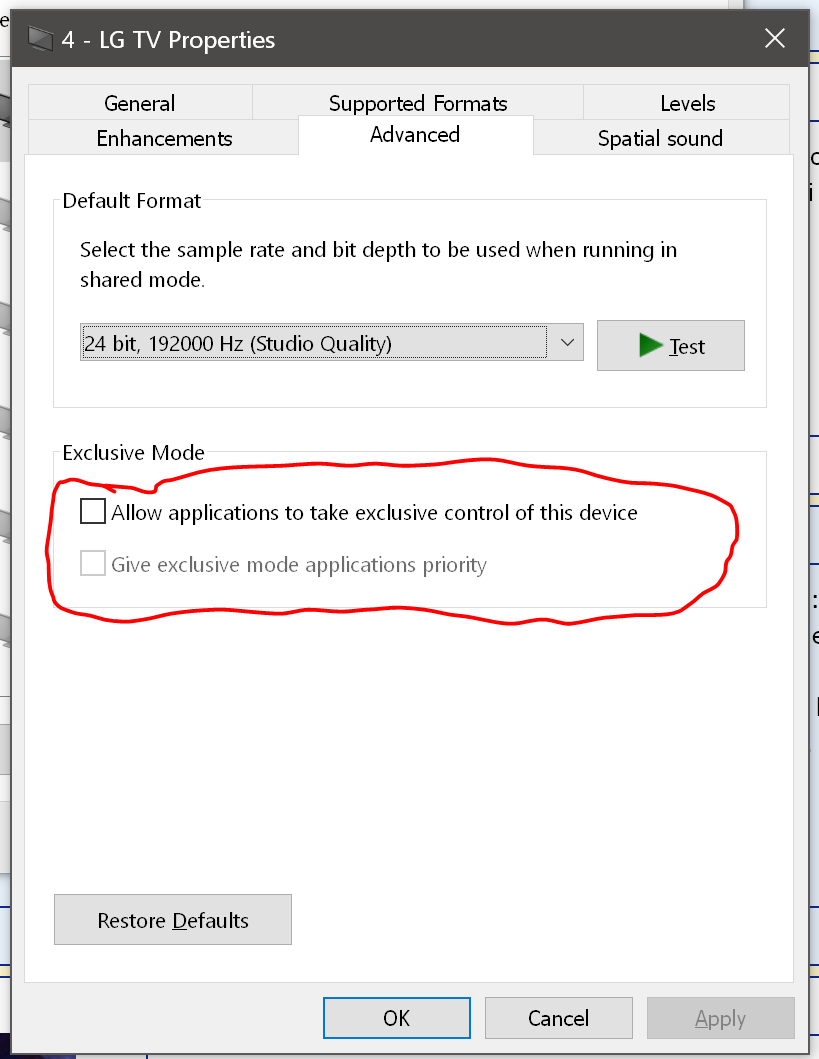Screen dimensions: 819x1059
Task: Play the Test sound
Action: pos(670,345)
